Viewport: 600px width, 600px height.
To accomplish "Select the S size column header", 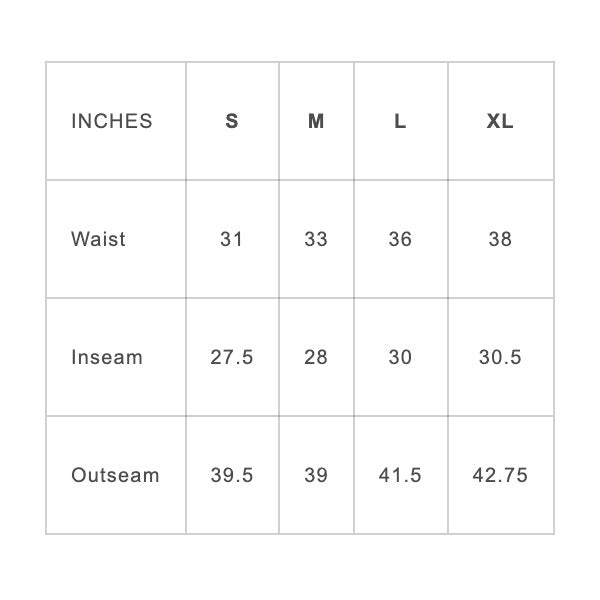I will tap(232, 122).
